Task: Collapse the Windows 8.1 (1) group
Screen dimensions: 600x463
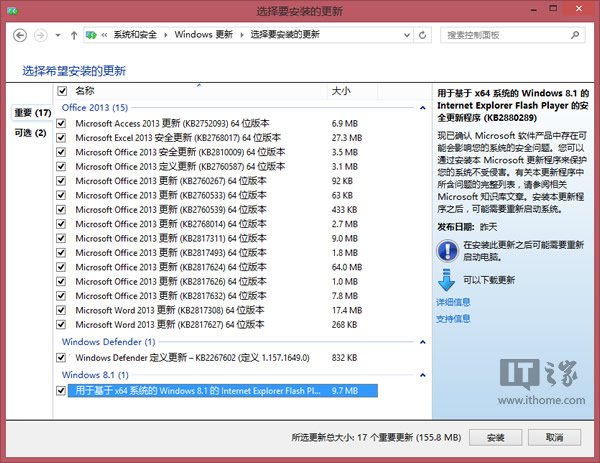Action: pos(422,375)
